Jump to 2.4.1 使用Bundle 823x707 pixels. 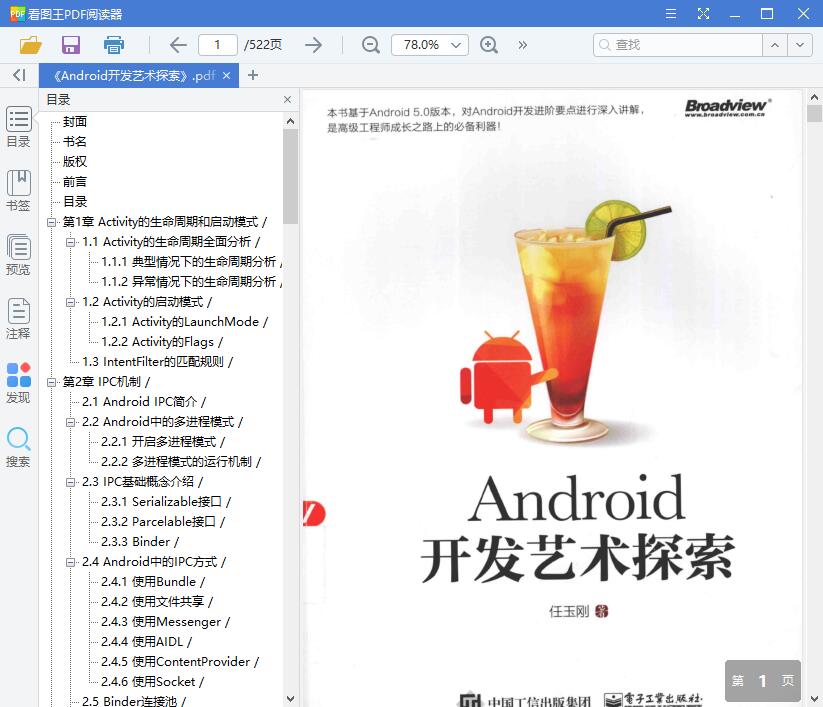tap(153, 582)
